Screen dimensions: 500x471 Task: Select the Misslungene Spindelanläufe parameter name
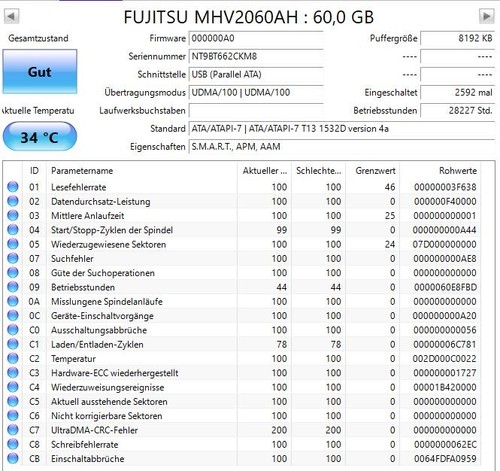[x=107, y=301]
